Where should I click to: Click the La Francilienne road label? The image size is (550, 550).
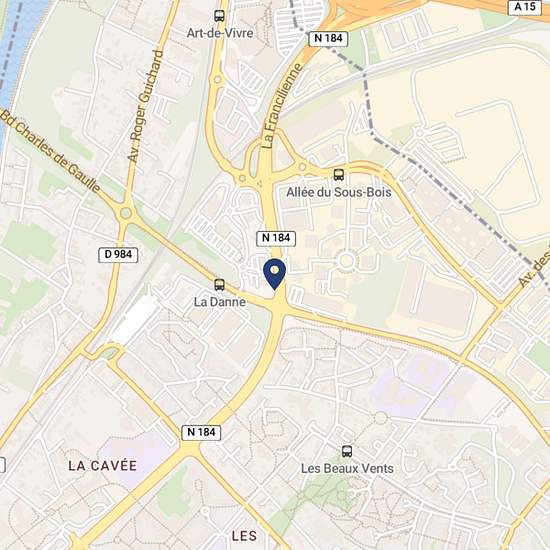282,105
